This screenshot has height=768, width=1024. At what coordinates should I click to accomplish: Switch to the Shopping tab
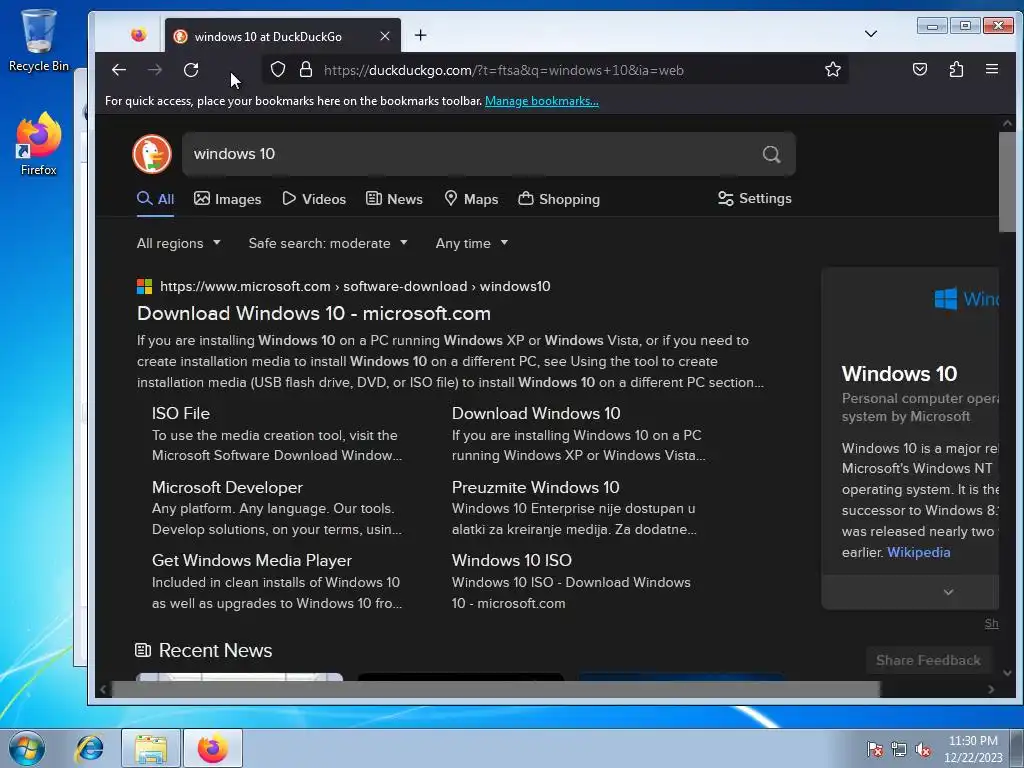click(559, 199)
